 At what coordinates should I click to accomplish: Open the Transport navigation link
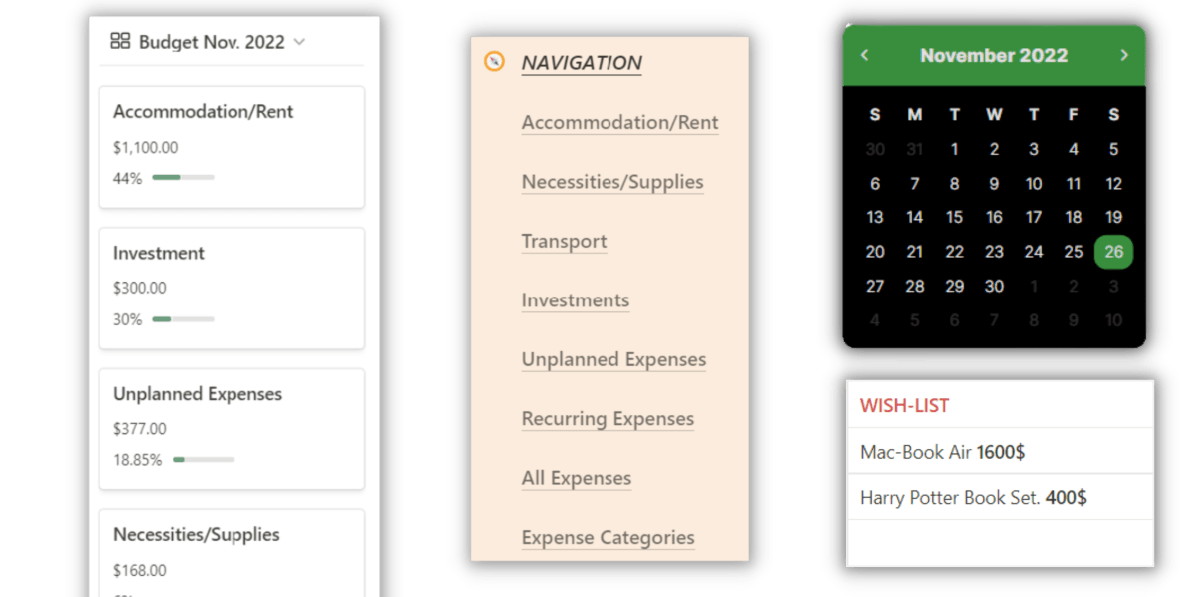(564, 241)
